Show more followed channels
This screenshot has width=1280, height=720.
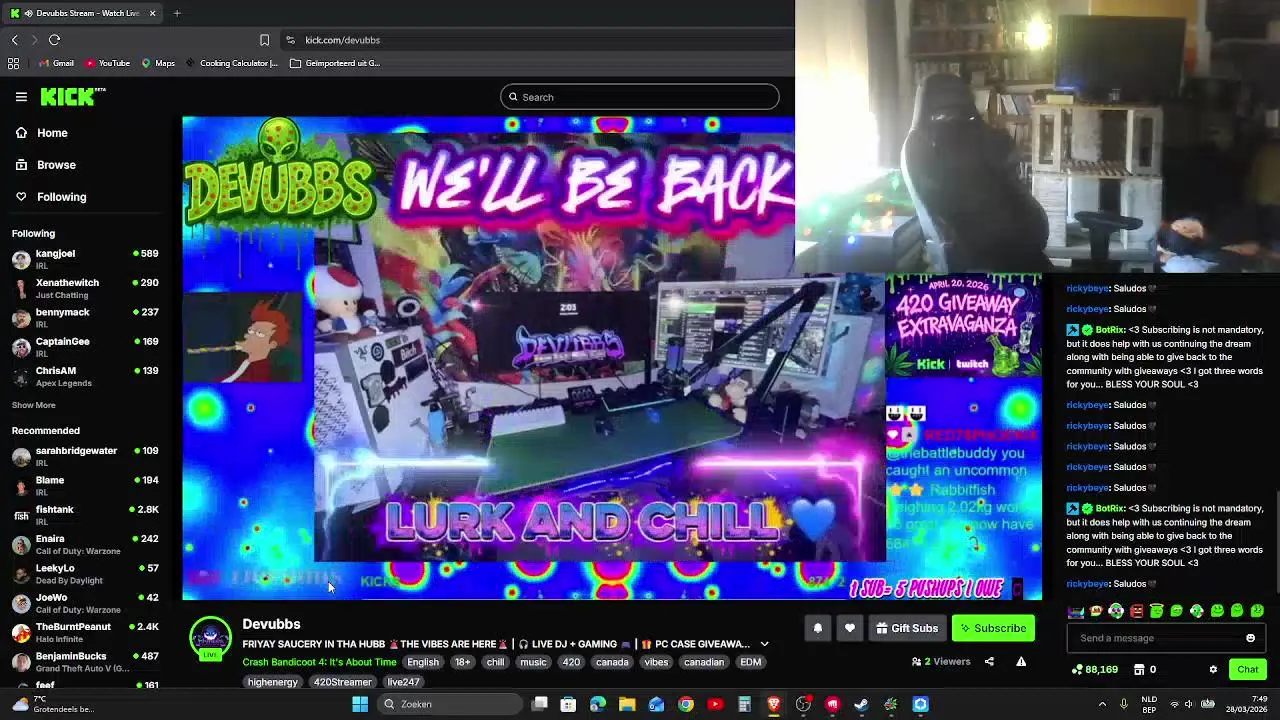(33, 405)
